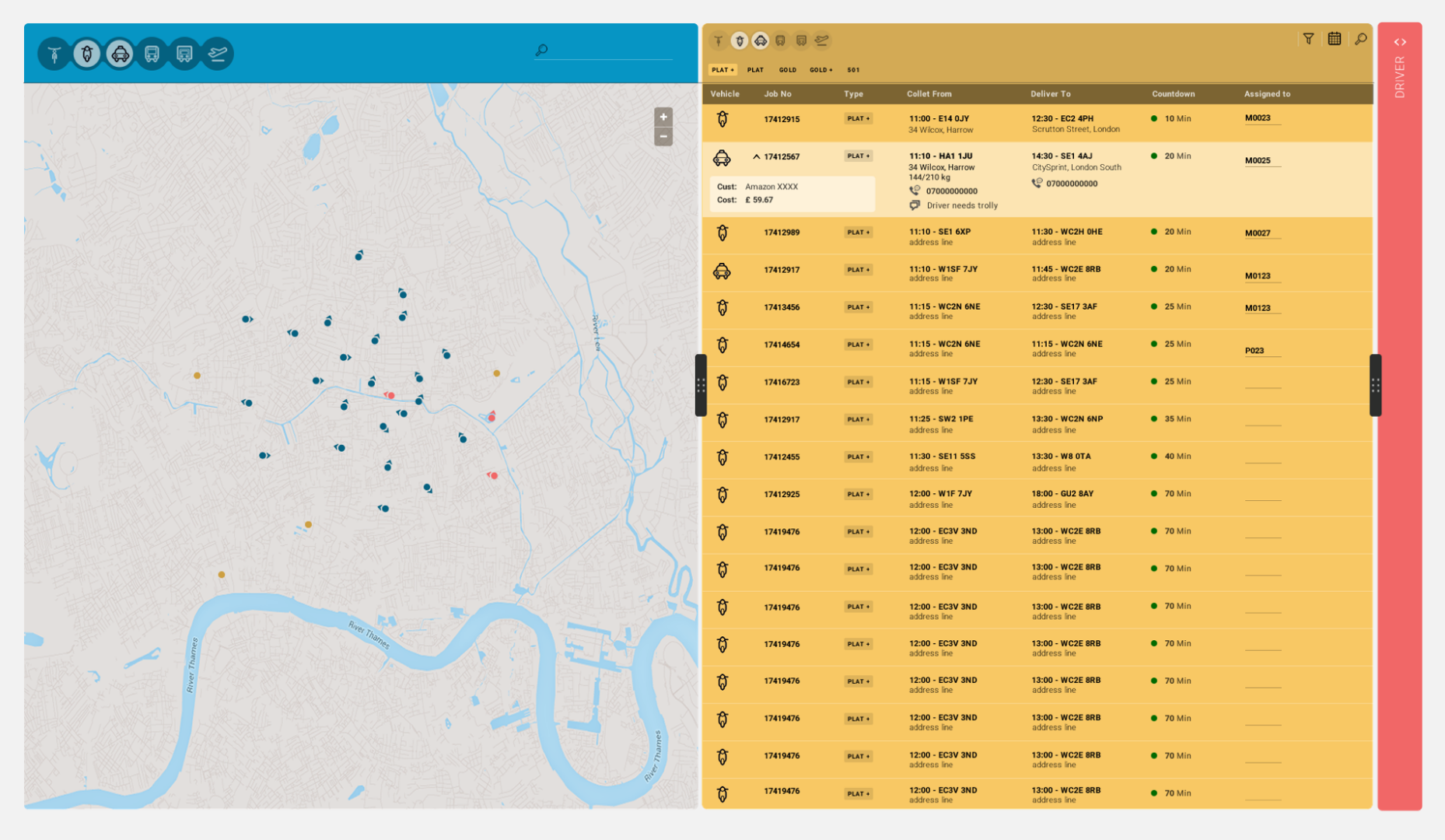Select the 501 tab
Viewport: 1445px width, 840px height.
[853, 70]
